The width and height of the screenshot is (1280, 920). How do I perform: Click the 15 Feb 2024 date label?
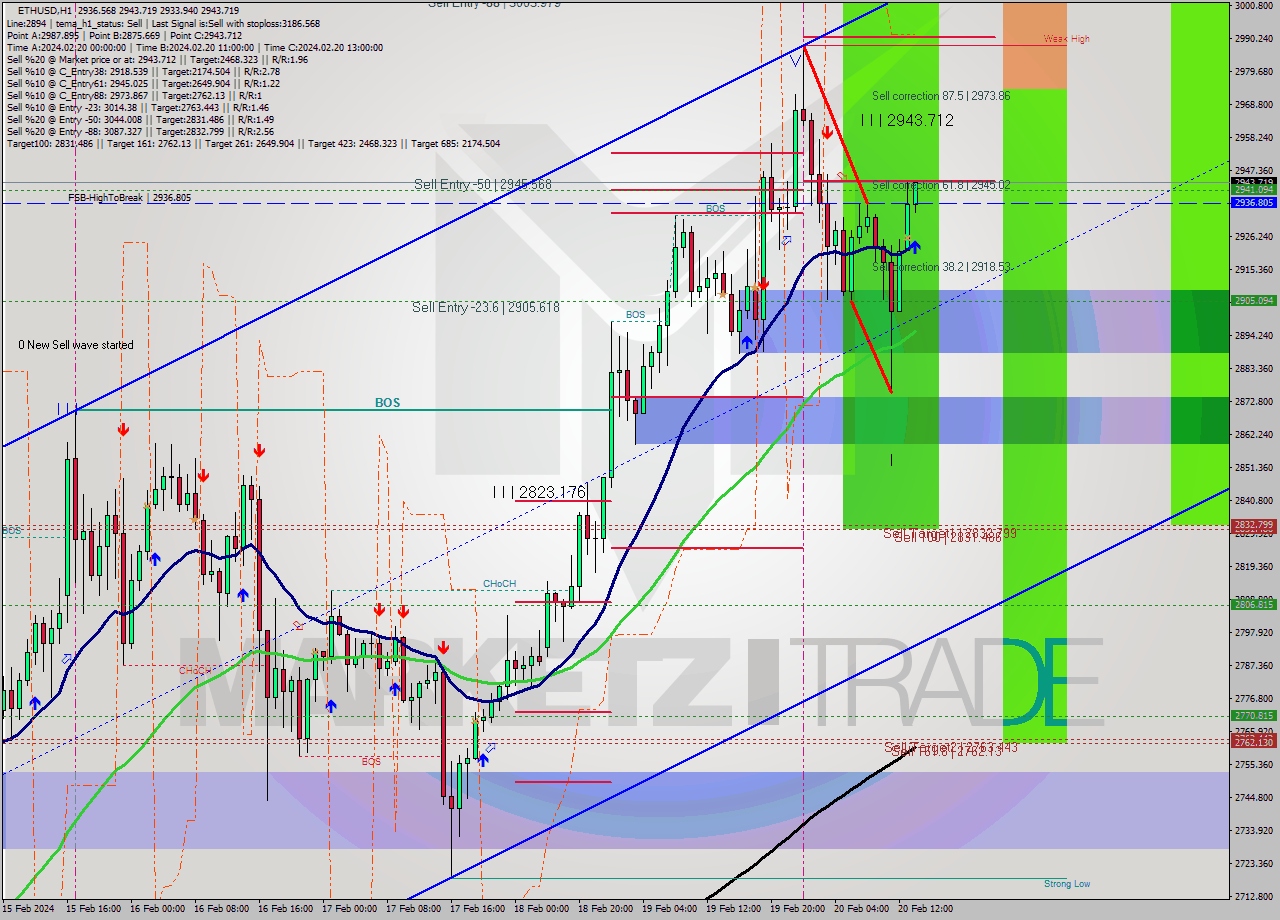(29, 909)
